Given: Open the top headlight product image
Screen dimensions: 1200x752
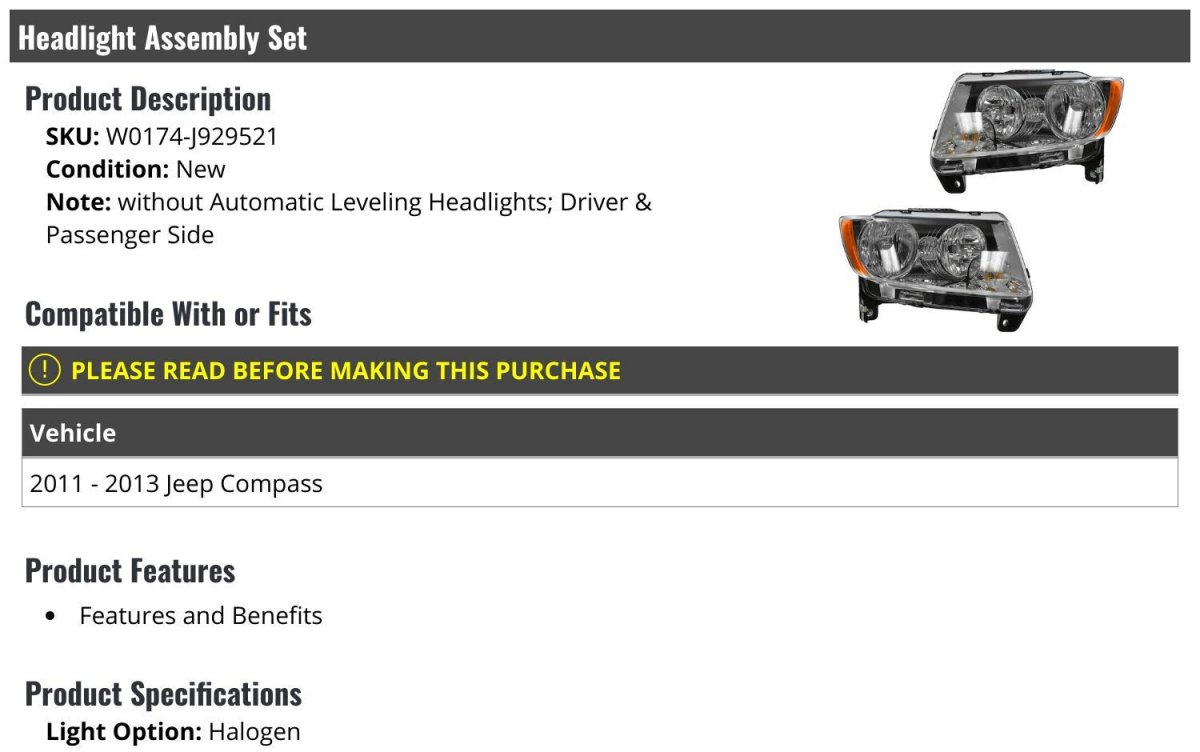Looking at the screenshot, I should (x=1026, y=129).
